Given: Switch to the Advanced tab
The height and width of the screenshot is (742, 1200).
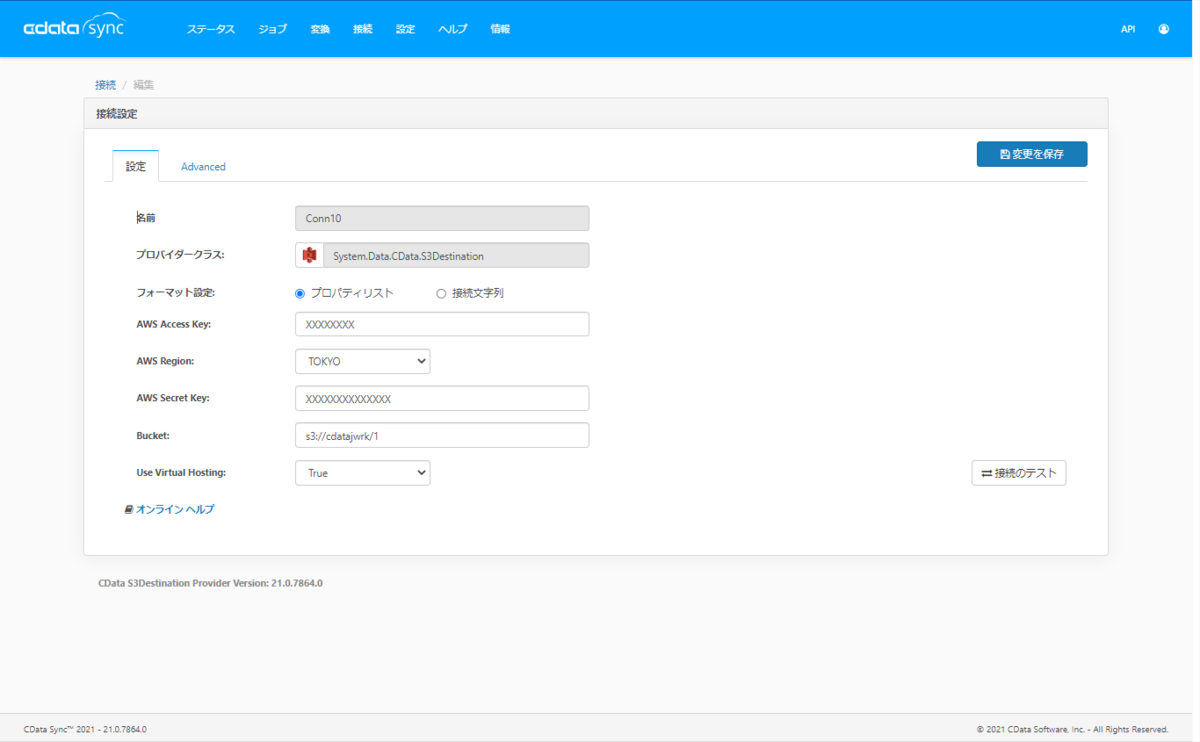Looking at the screenshot, I should [203, 167].
